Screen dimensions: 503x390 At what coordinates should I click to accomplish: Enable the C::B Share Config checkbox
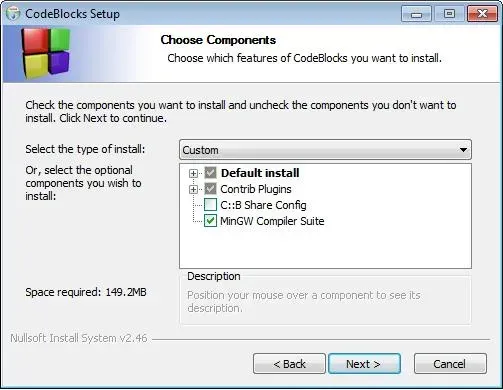(x=210, y=205)
